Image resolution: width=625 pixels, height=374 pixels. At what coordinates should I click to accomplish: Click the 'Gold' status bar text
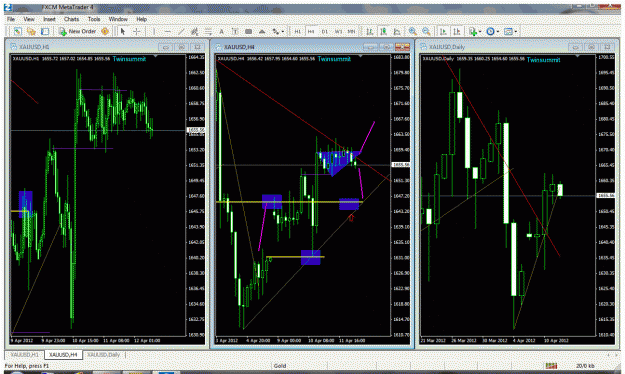tap(280, 366)
